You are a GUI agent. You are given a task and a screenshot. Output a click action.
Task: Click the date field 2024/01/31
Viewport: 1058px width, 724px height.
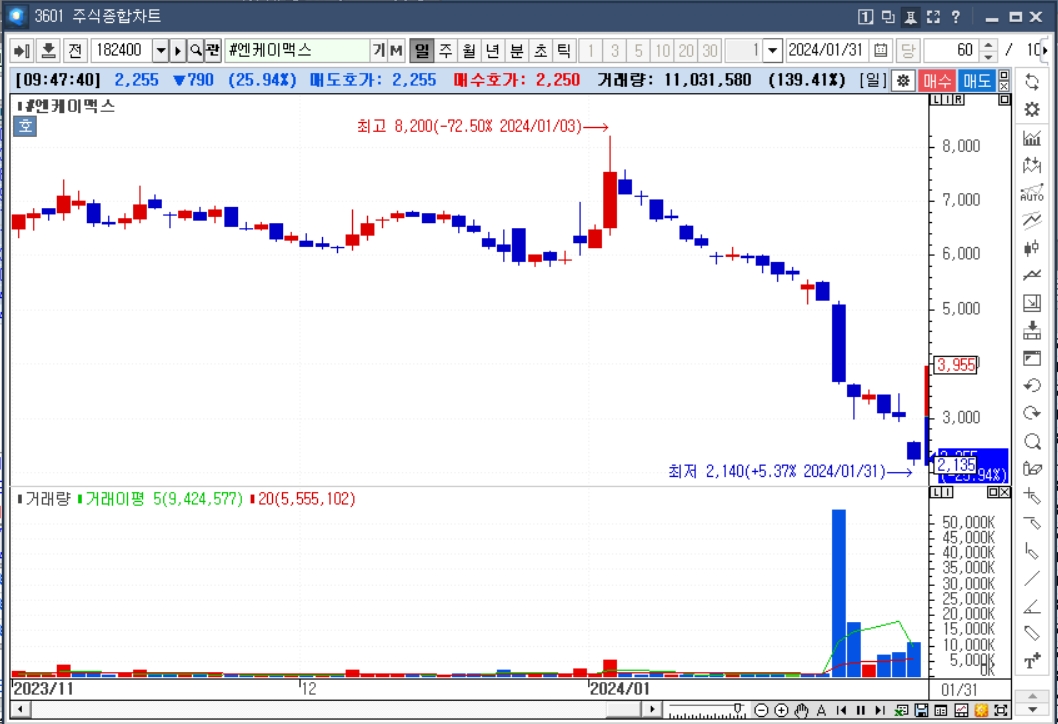827,50
